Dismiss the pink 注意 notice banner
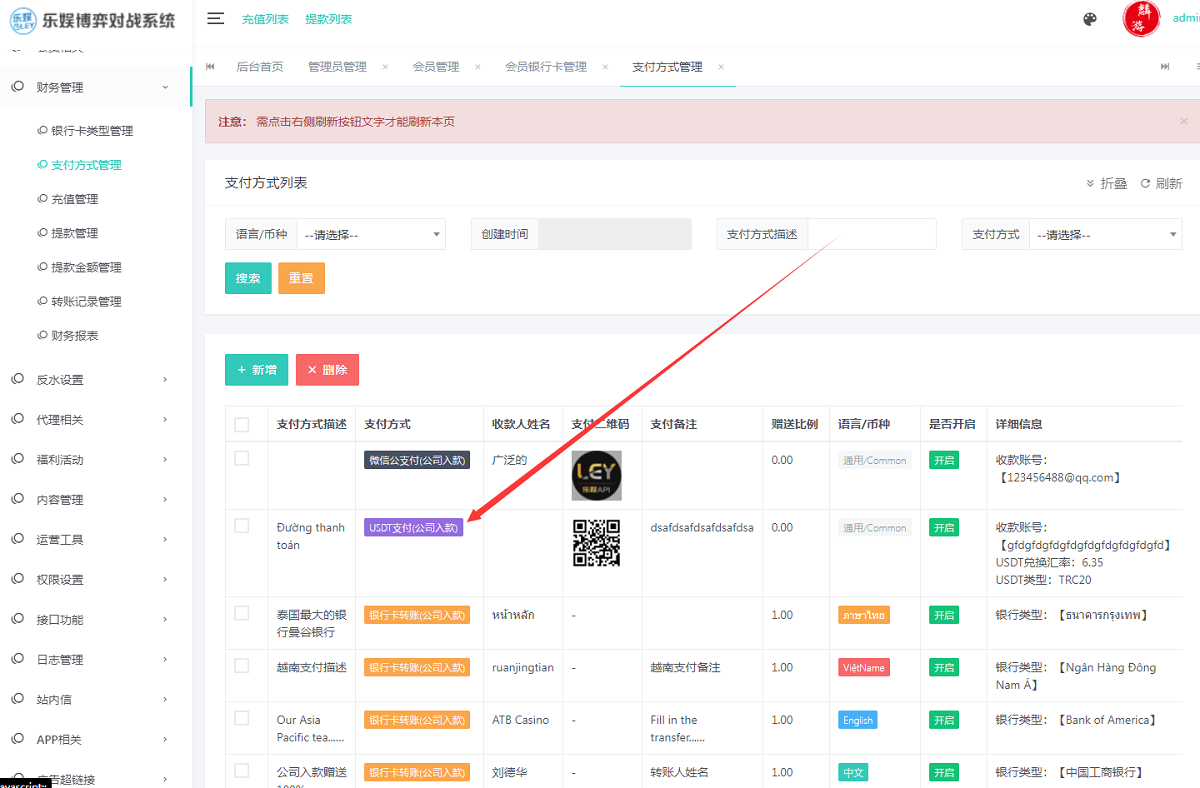1200x788 pixels. click(1184, 120)
